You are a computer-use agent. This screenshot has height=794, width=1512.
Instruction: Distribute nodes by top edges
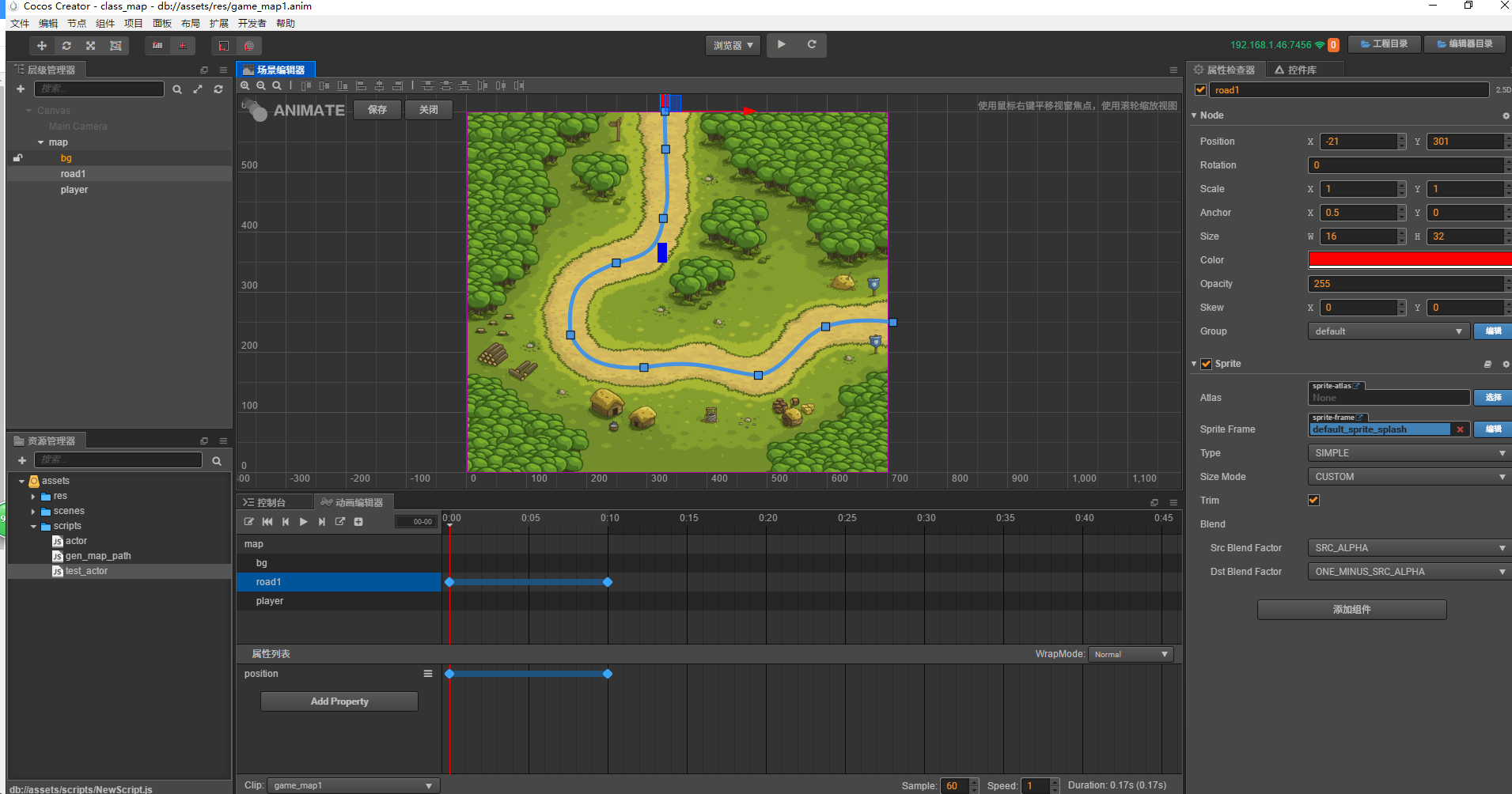(x=428, y=85)
